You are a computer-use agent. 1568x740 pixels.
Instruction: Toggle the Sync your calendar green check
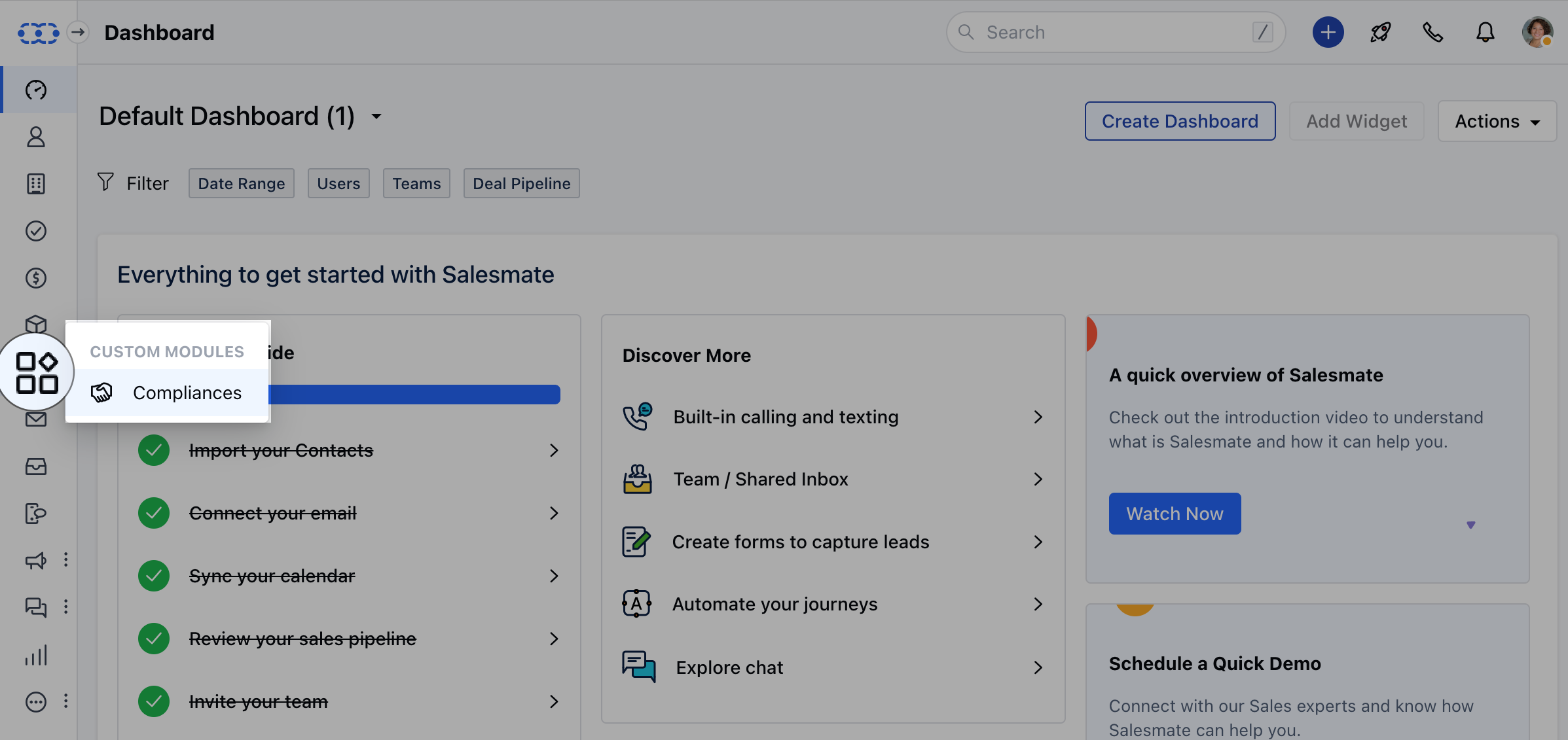(154, 576)
